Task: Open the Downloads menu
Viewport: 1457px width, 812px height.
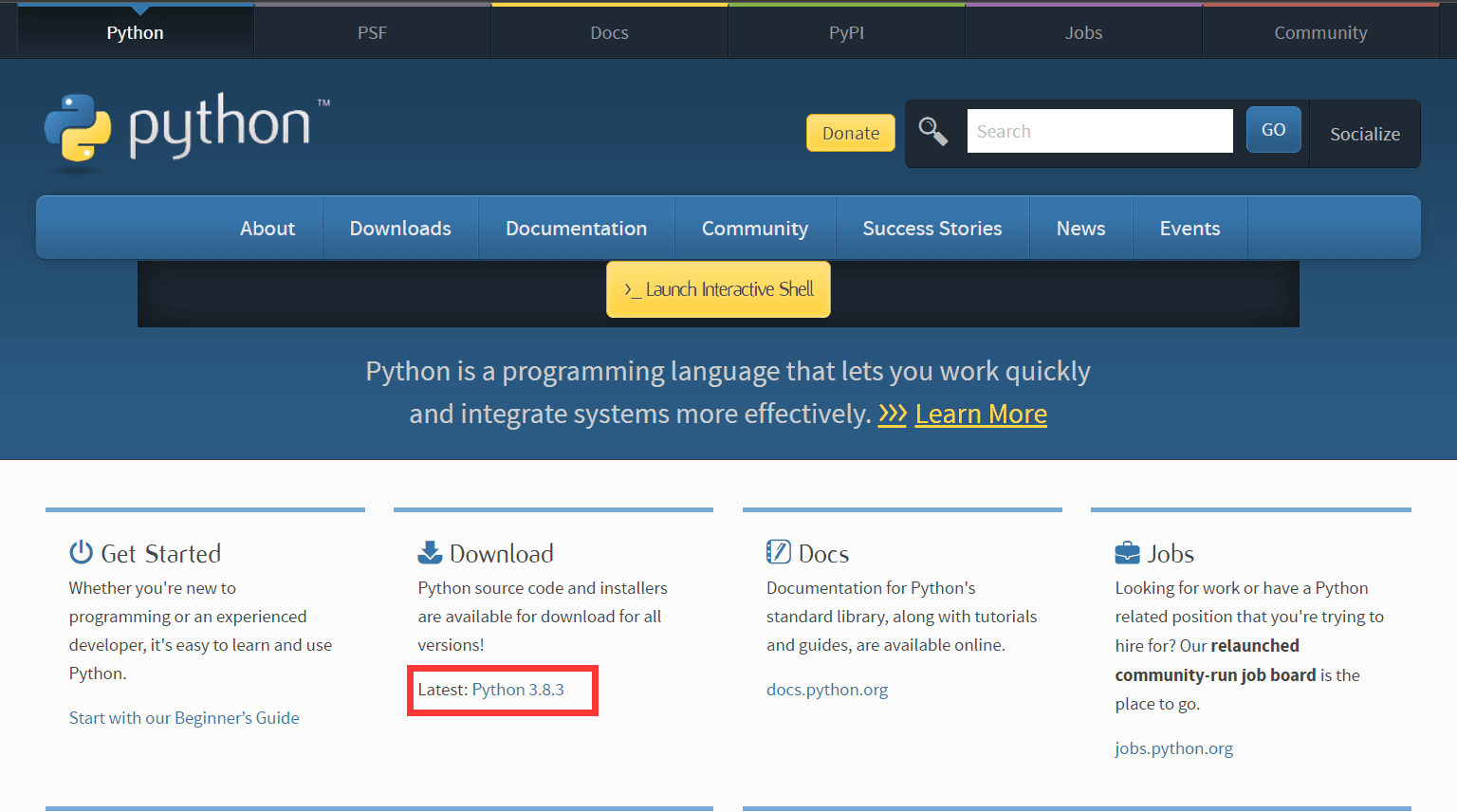Action: (x=400, y=229)
